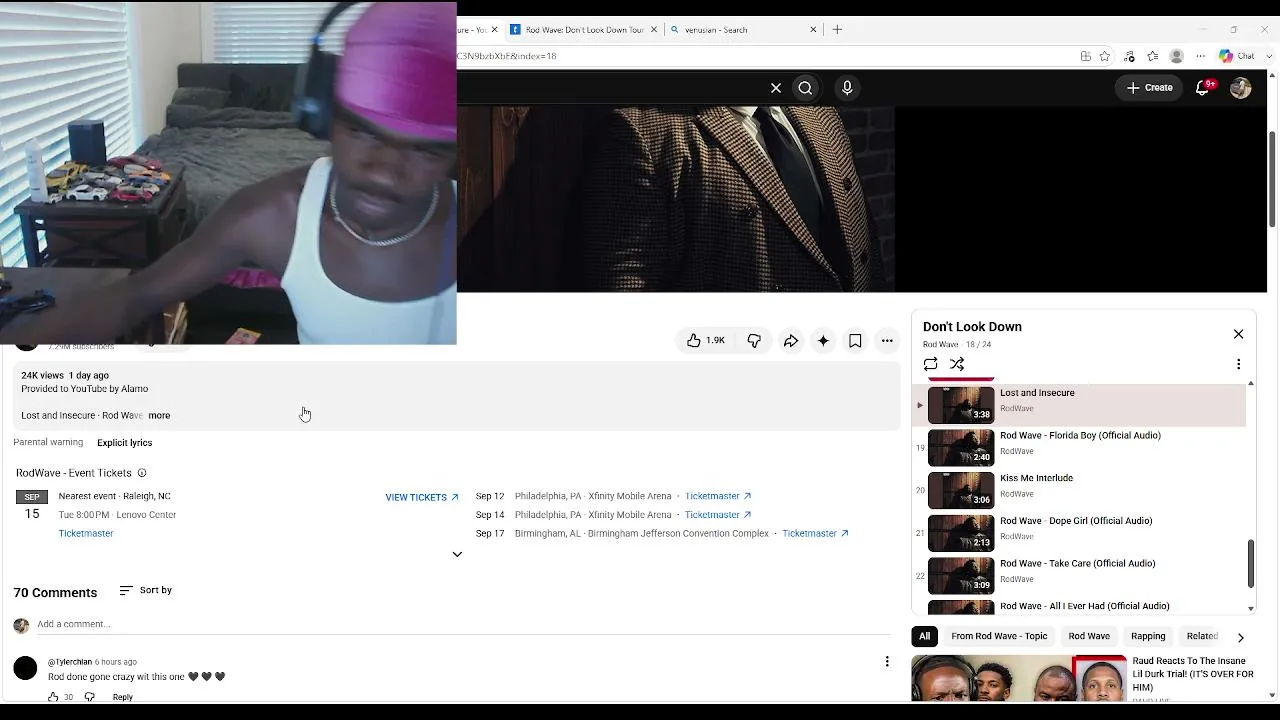
Task: Toggle loop playlist
Action: [931, 364]
